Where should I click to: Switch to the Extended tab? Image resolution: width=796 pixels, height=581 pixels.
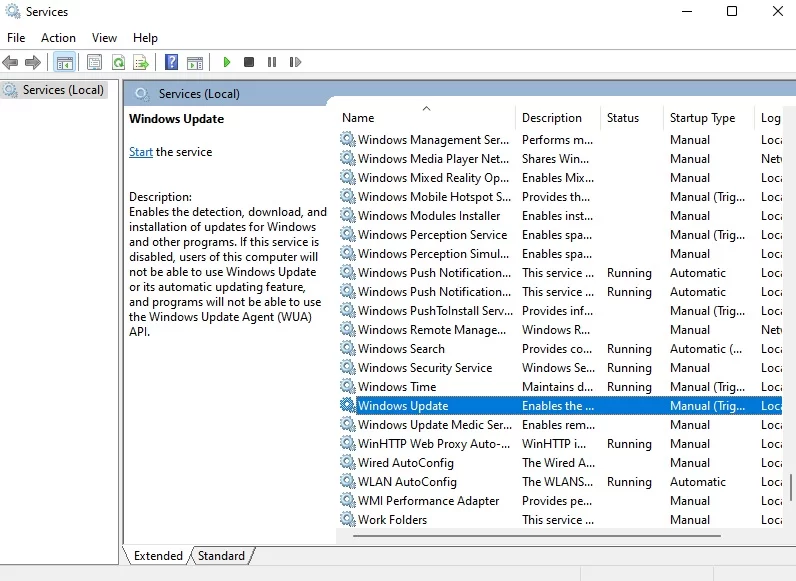[x=158, y=556]
